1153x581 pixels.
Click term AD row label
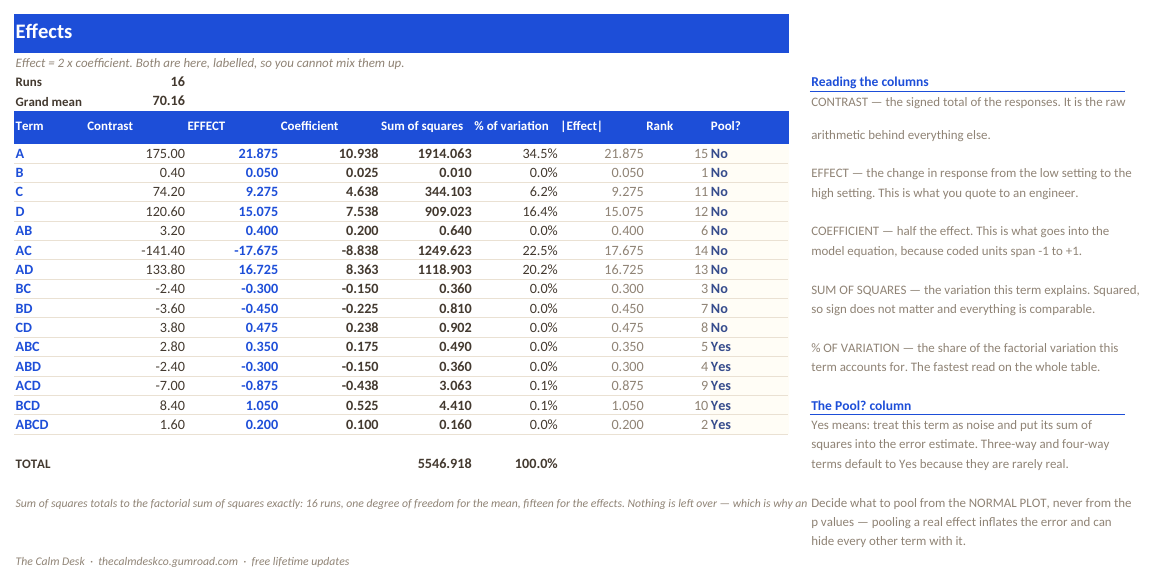tap(24, 270)
